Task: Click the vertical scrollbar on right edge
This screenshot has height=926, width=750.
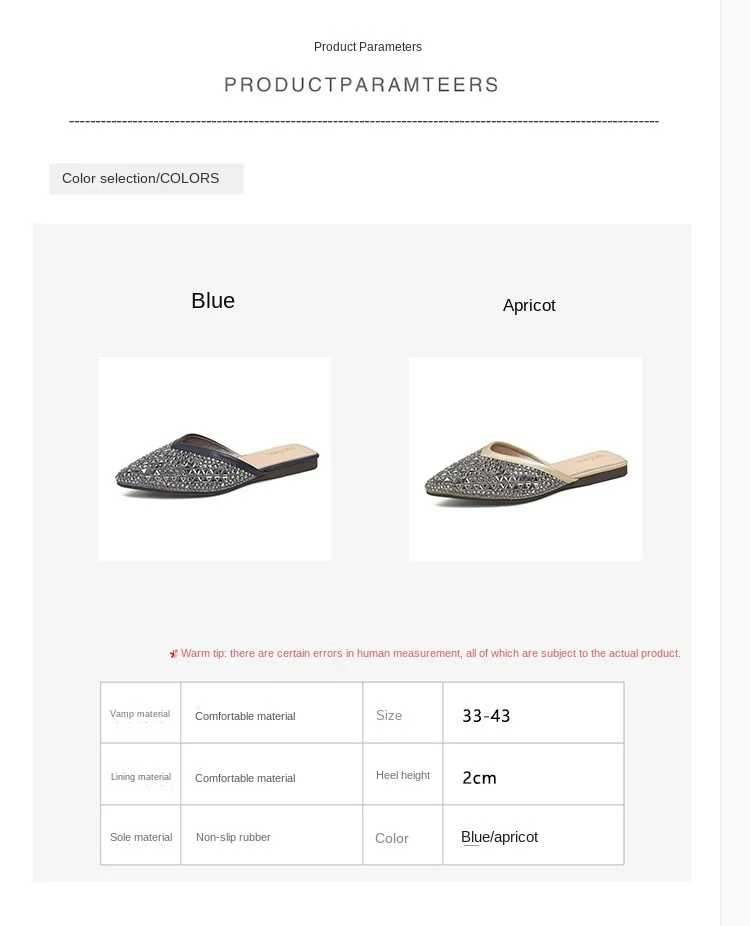Action: click(x=735, y=463)
